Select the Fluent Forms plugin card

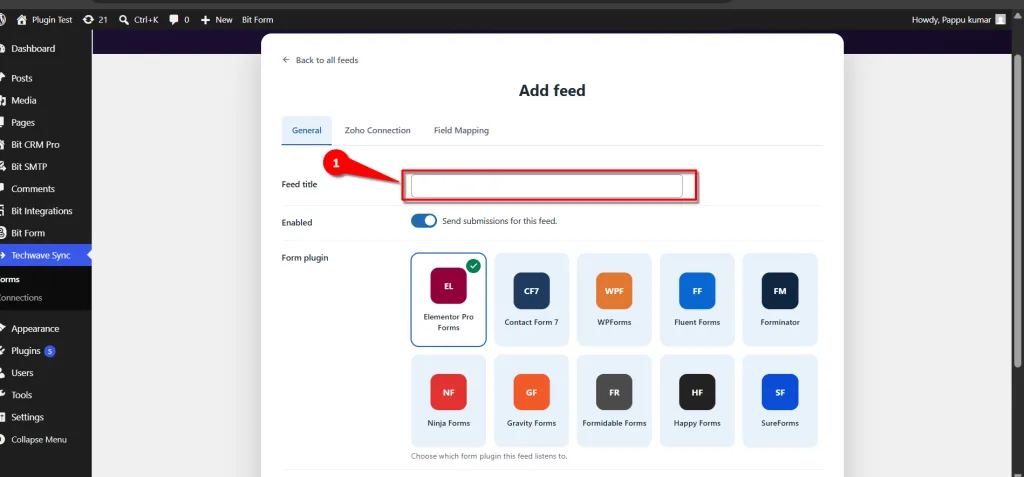pyautogui.click(x=697, y=299)
